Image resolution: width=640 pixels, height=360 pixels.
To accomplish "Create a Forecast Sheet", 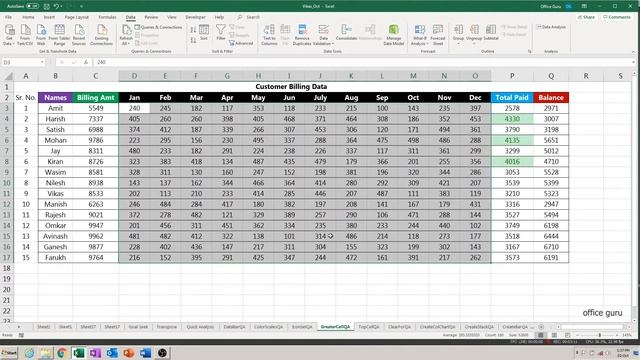I will (438, 35).
